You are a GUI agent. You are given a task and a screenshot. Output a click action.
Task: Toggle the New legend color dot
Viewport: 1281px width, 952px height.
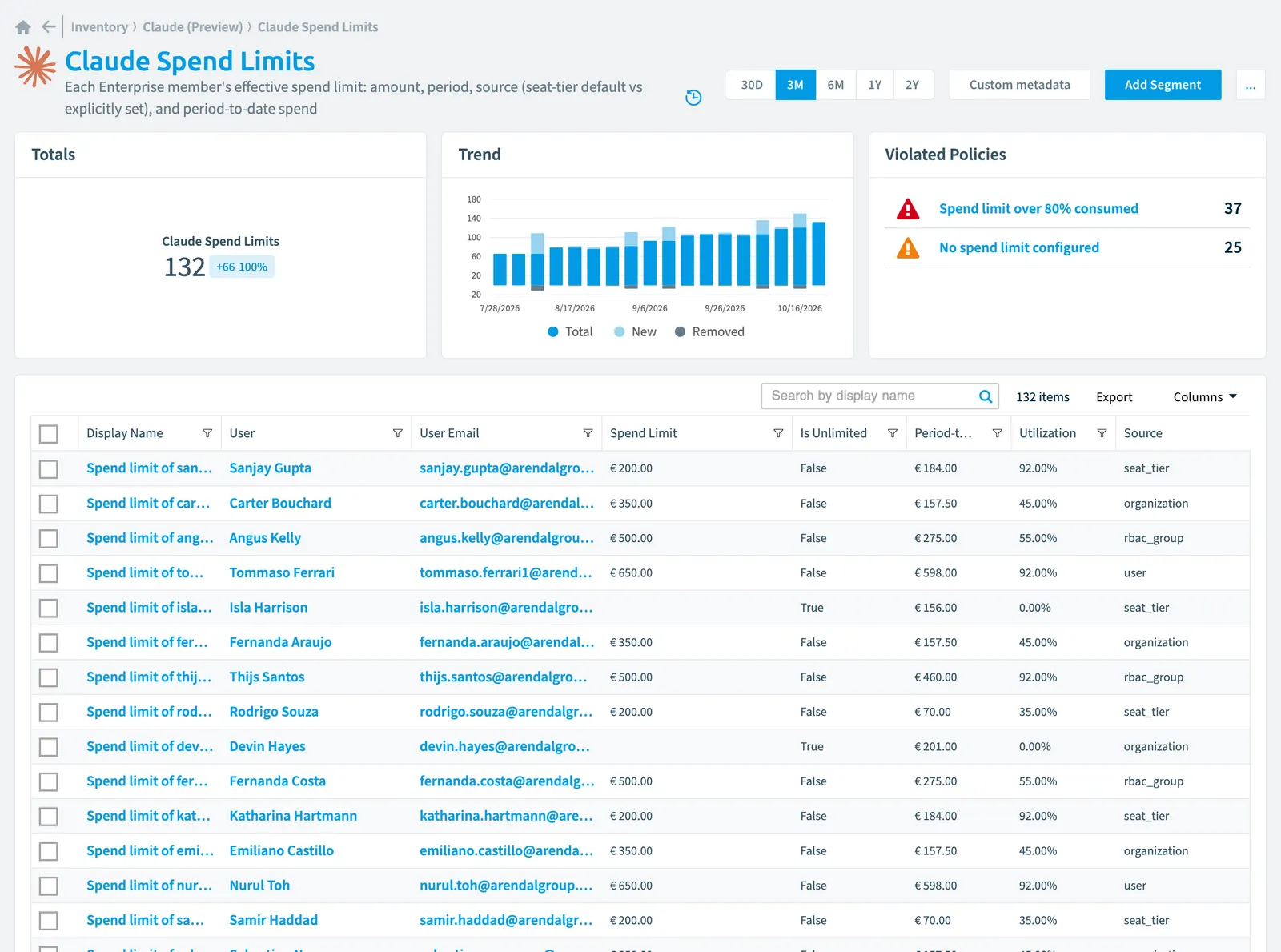620,332
